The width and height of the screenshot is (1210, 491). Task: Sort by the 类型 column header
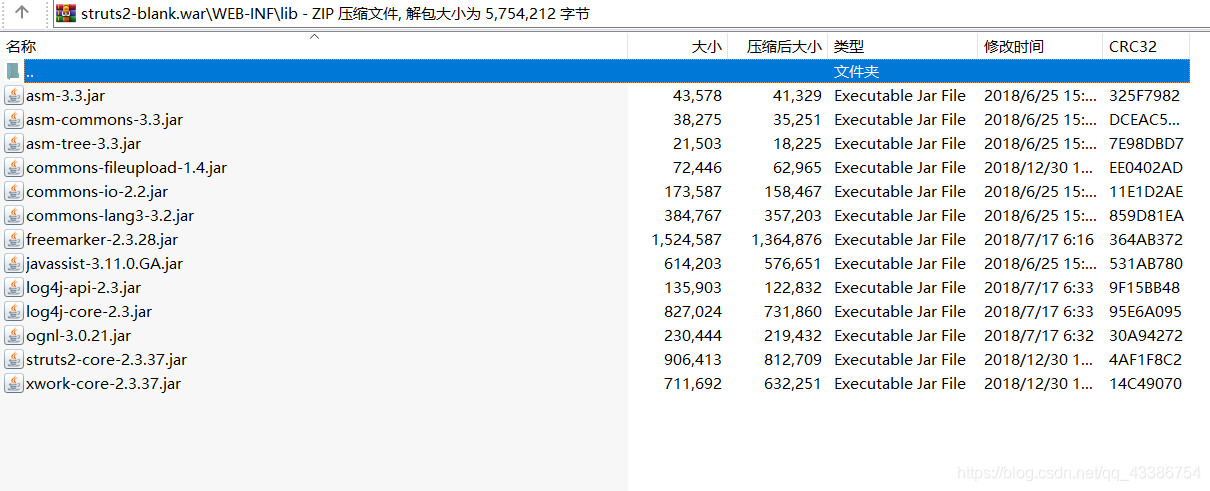coord(903,46)
